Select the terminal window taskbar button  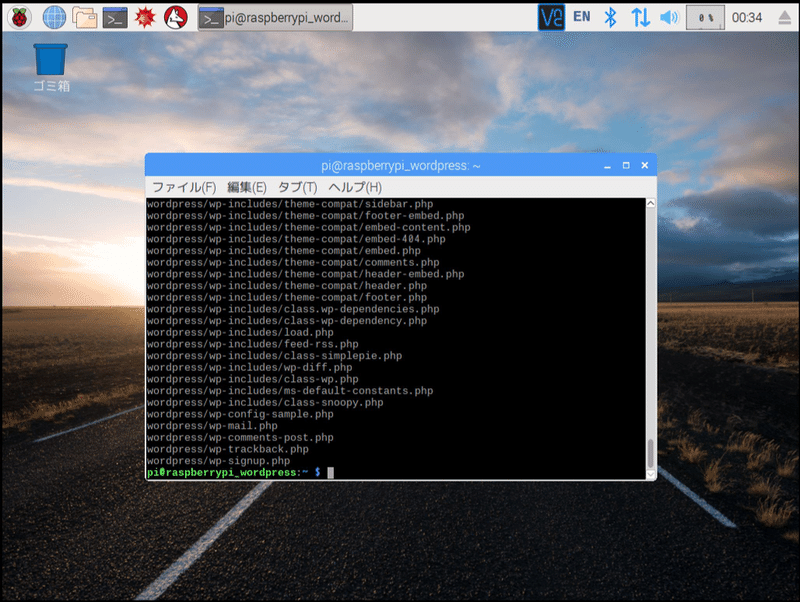tap(276, 18)
